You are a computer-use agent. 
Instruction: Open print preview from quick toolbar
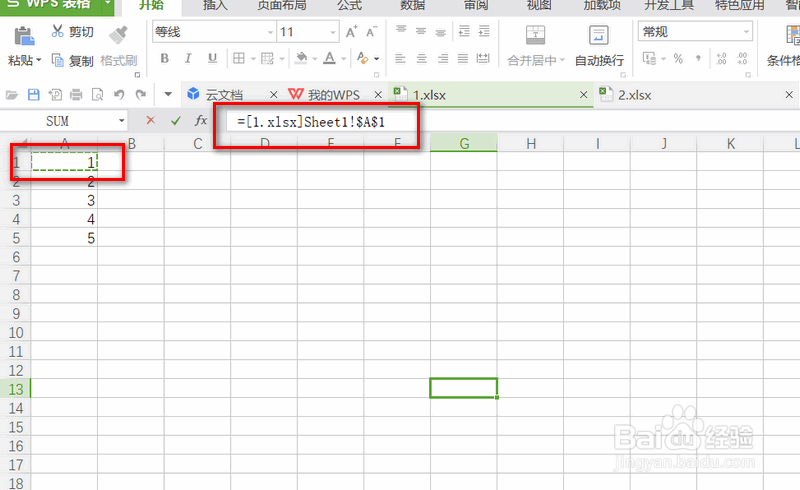pos(97,95)
